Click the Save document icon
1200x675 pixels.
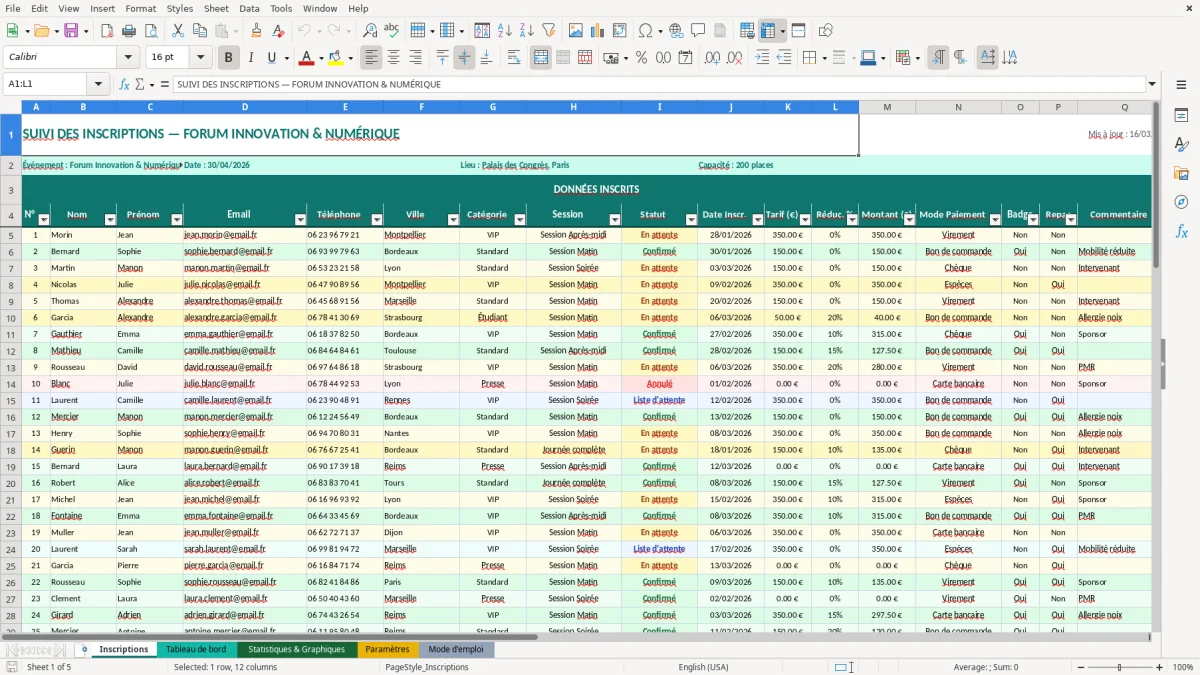tap(71, 31)
